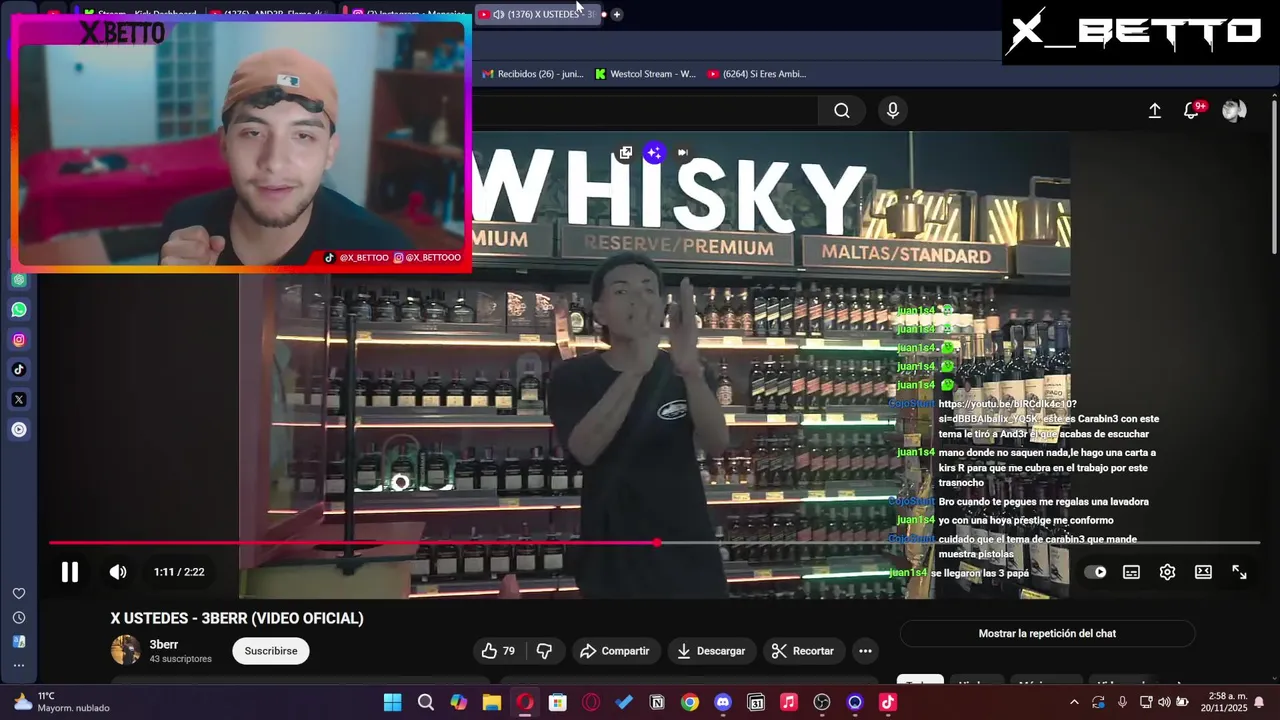Like the video showing 79 likes

(498, 651)
